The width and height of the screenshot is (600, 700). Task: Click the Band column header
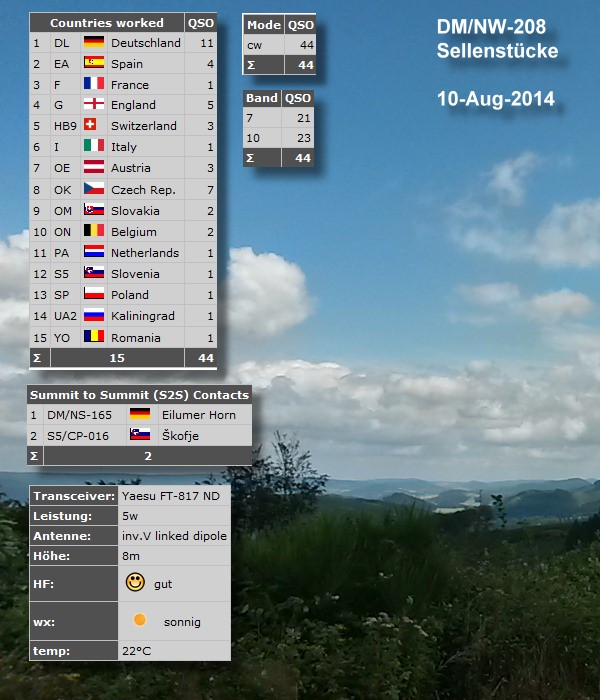click(262, 98)
